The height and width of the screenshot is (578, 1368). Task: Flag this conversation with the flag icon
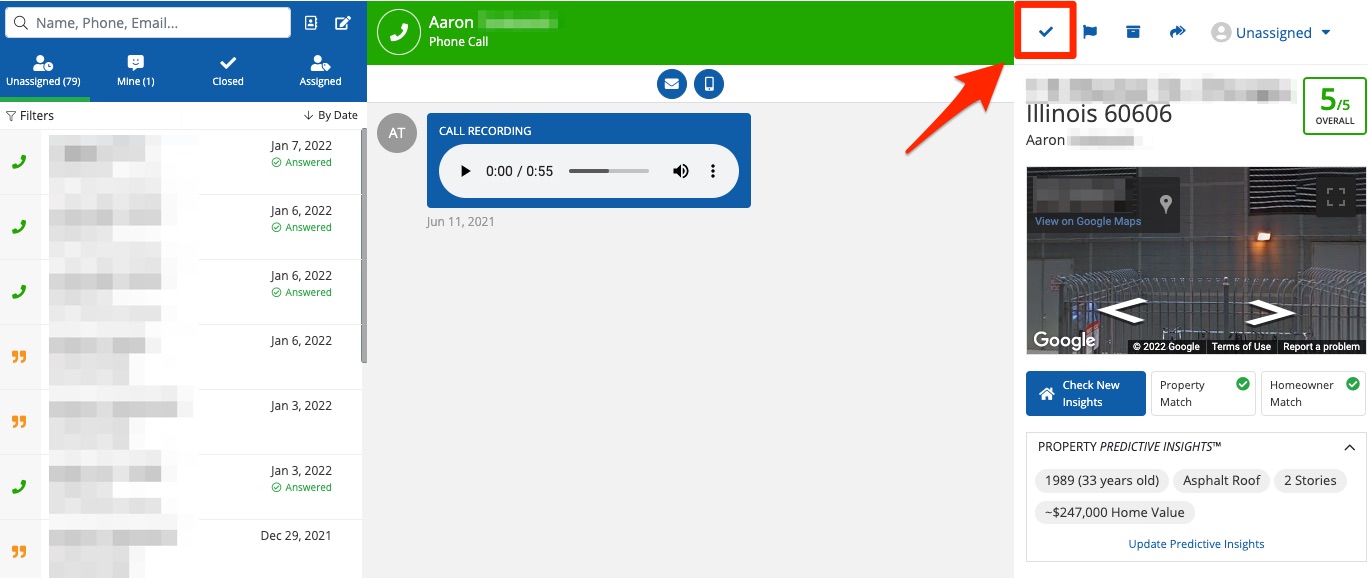1090,32
